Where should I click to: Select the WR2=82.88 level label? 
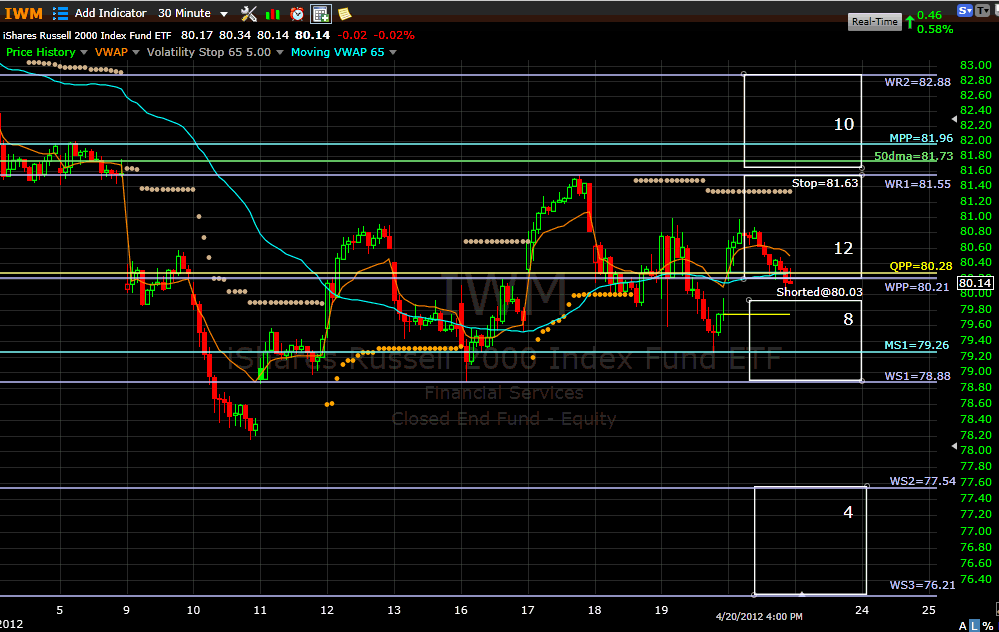917,82
